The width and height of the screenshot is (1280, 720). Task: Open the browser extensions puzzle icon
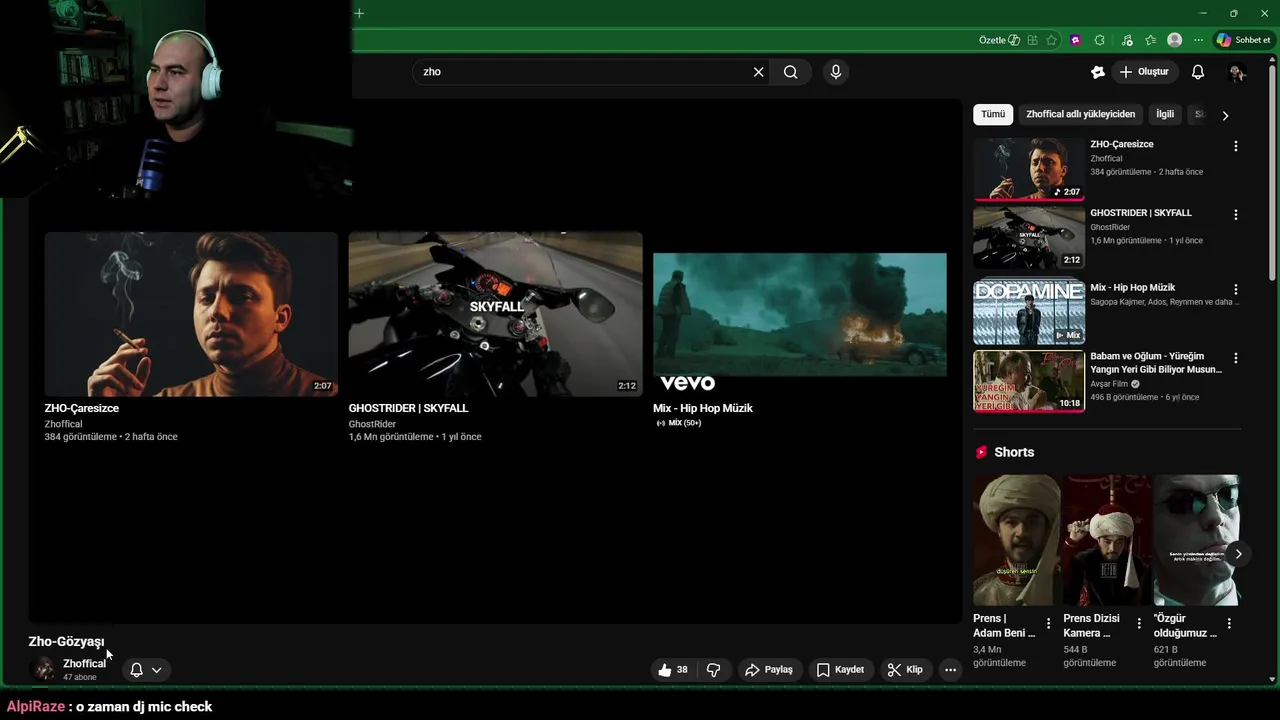[x=1100, y=40]
